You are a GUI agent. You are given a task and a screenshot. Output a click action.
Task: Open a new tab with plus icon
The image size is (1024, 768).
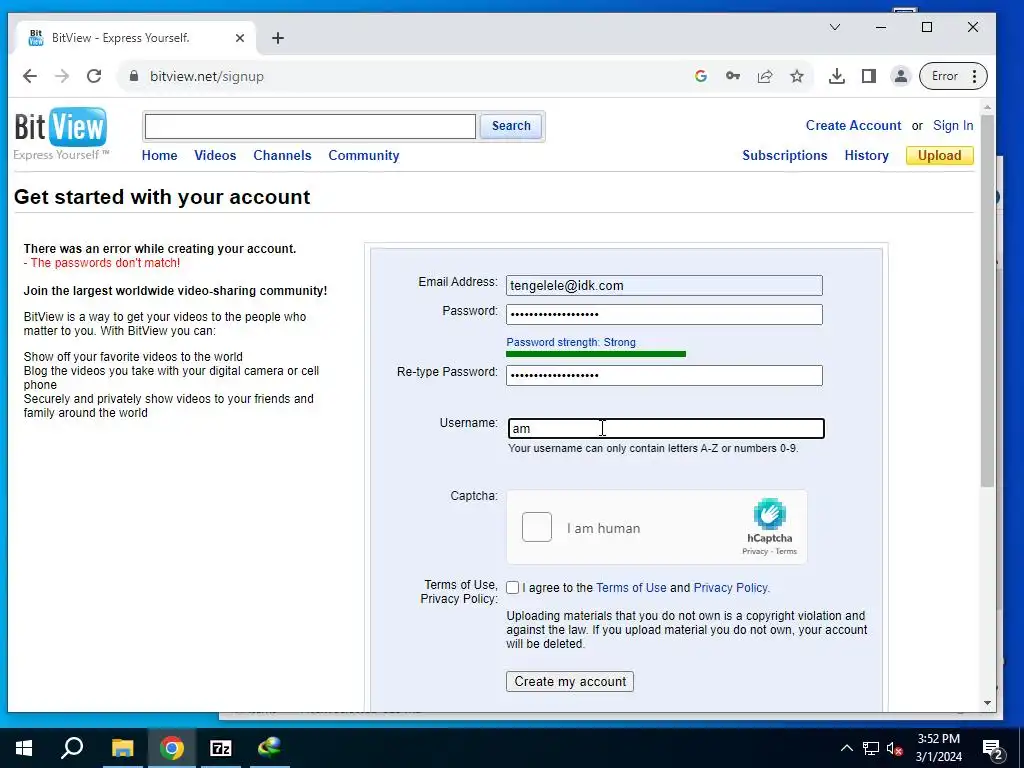(278, 38)
